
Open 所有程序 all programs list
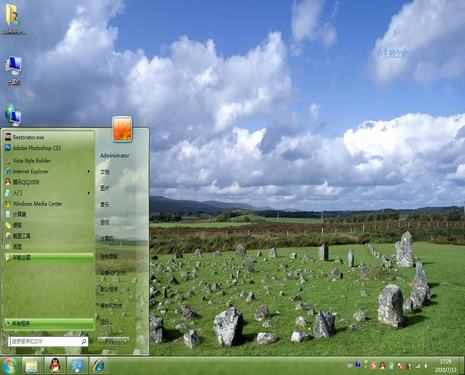(49, 323)
